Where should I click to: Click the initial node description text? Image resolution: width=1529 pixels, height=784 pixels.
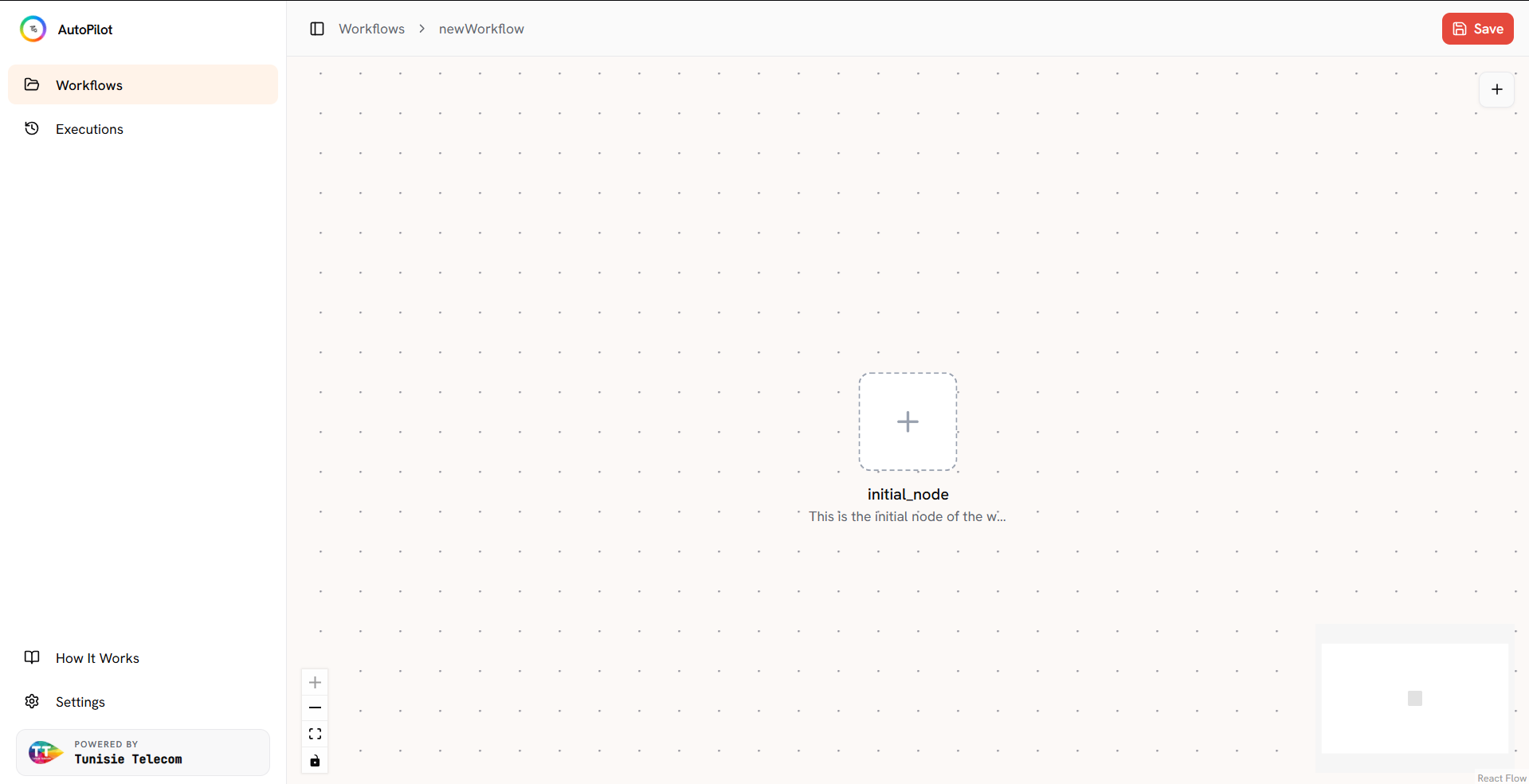click(907, 516)
